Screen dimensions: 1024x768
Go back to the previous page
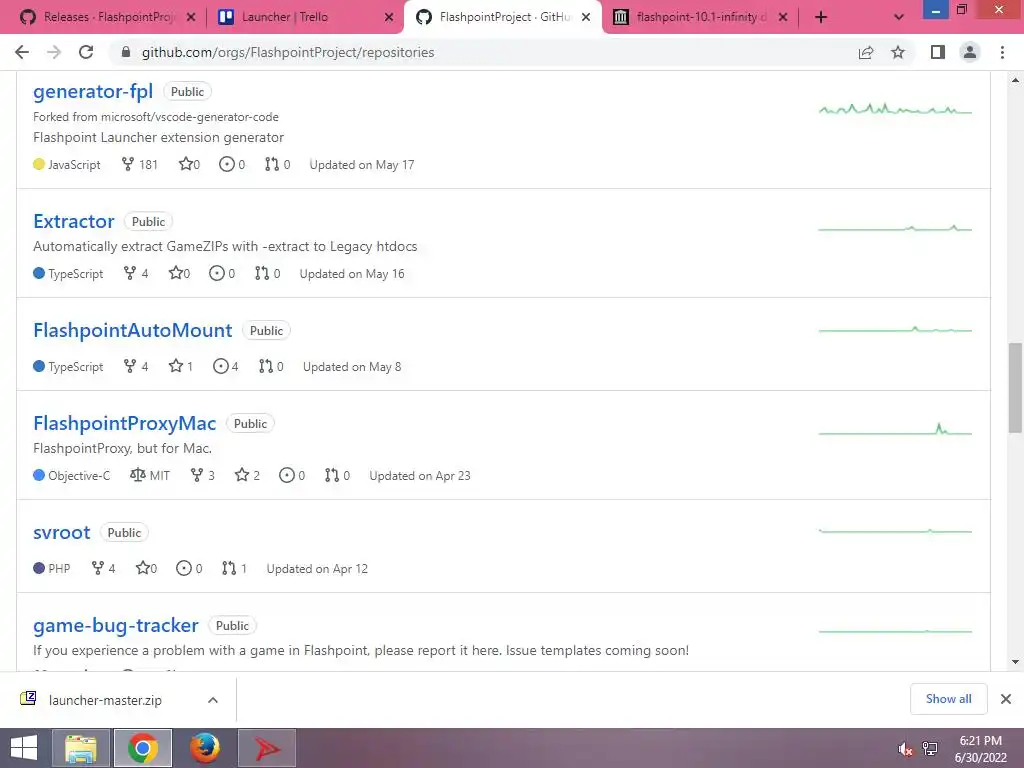click(22, 52)
